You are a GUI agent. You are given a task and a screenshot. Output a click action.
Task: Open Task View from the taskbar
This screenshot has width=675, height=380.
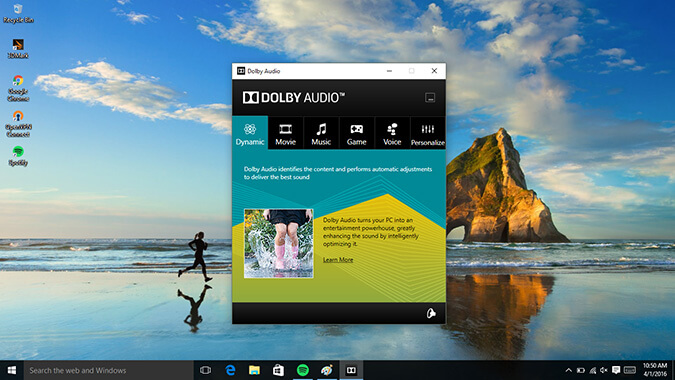(x=206, y=370)
